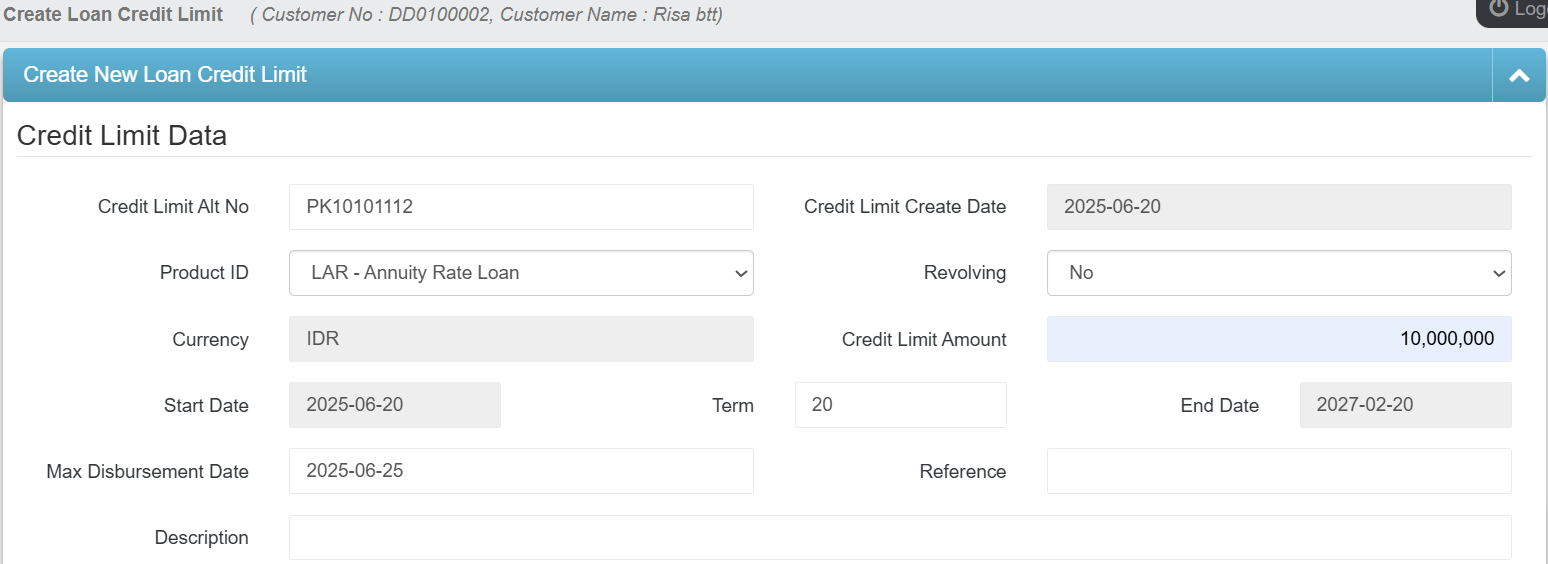Click the Credit Limit Create Date field

click(x=1279, y=207)
